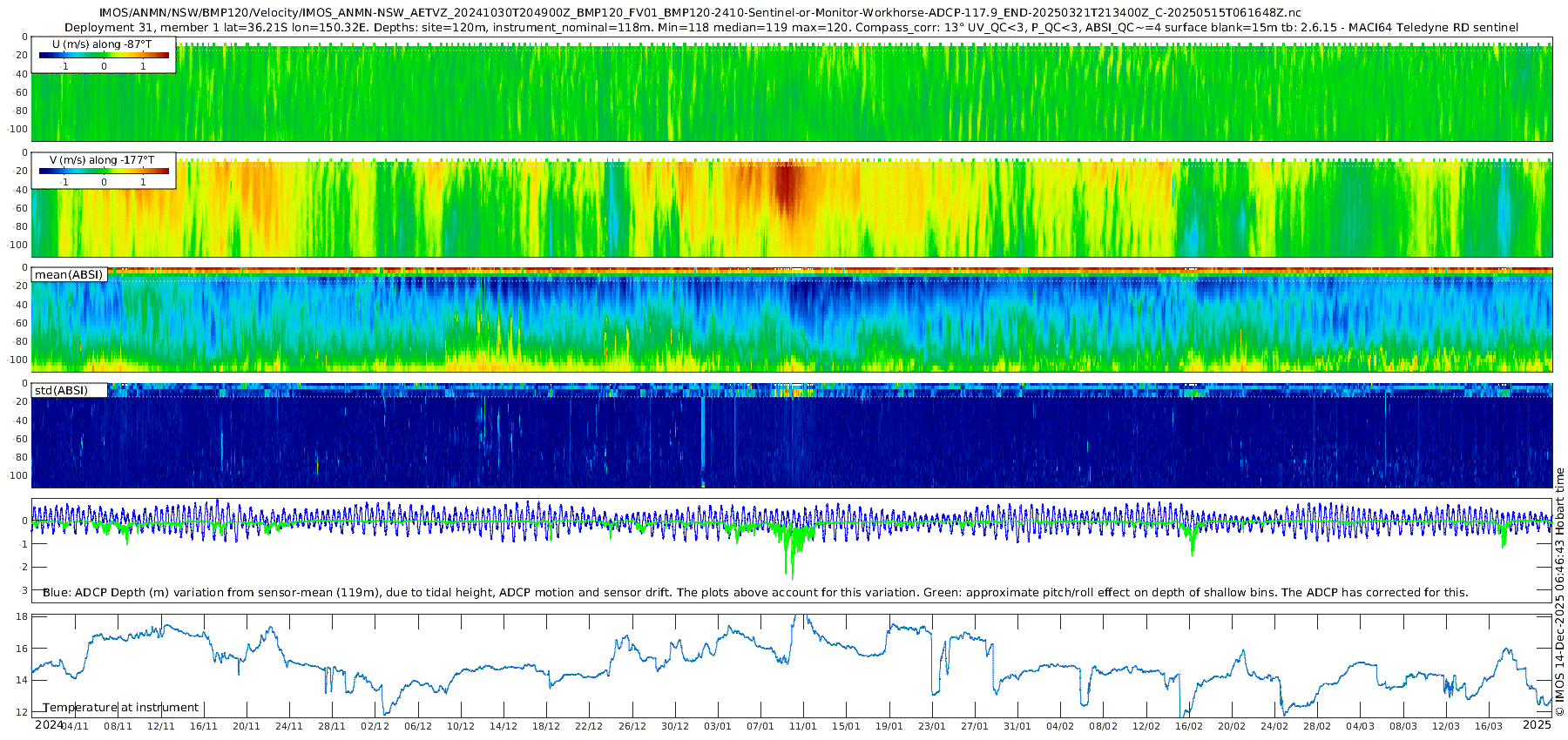Select the std(ABSI) panel label
1568x740 pixels.
coord(69,391)
